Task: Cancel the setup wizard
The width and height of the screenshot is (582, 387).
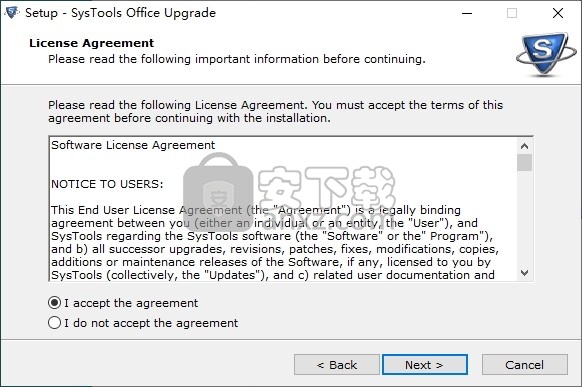Action: point(524,365)
